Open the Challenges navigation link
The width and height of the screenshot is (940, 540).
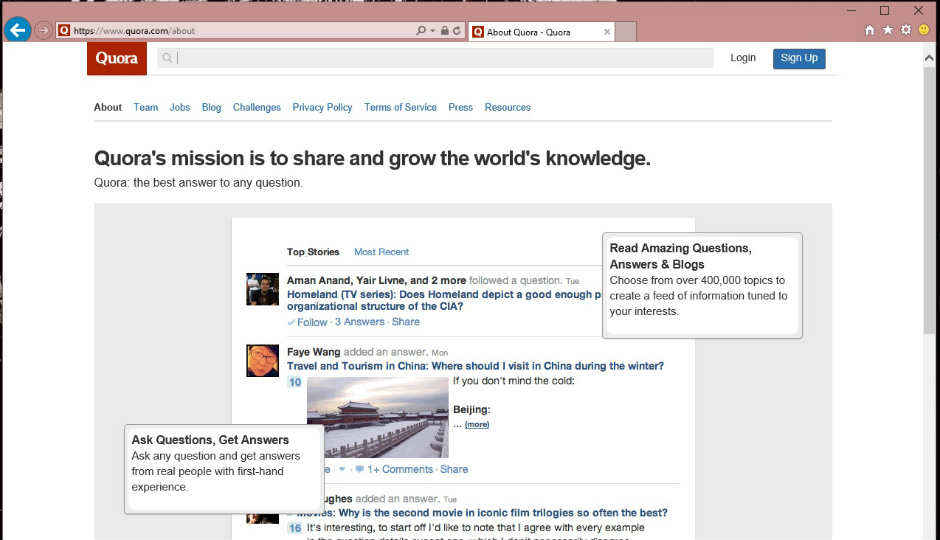pyautogui.click(x=257, y=107)
